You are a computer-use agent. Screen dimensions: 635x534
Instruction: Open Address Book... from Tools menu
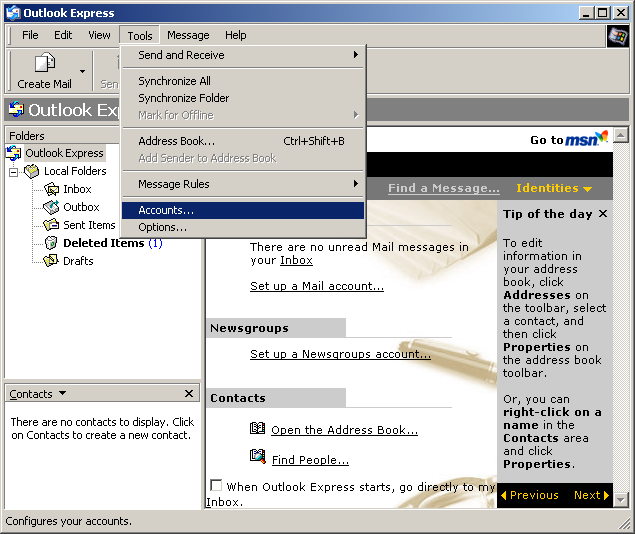tap(243, 141)
